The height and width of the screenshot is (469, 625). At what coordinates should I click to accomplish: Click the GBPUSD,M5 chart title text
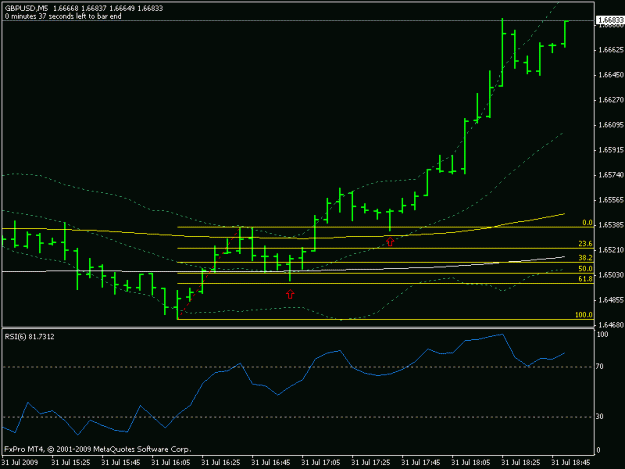(27, 8)
